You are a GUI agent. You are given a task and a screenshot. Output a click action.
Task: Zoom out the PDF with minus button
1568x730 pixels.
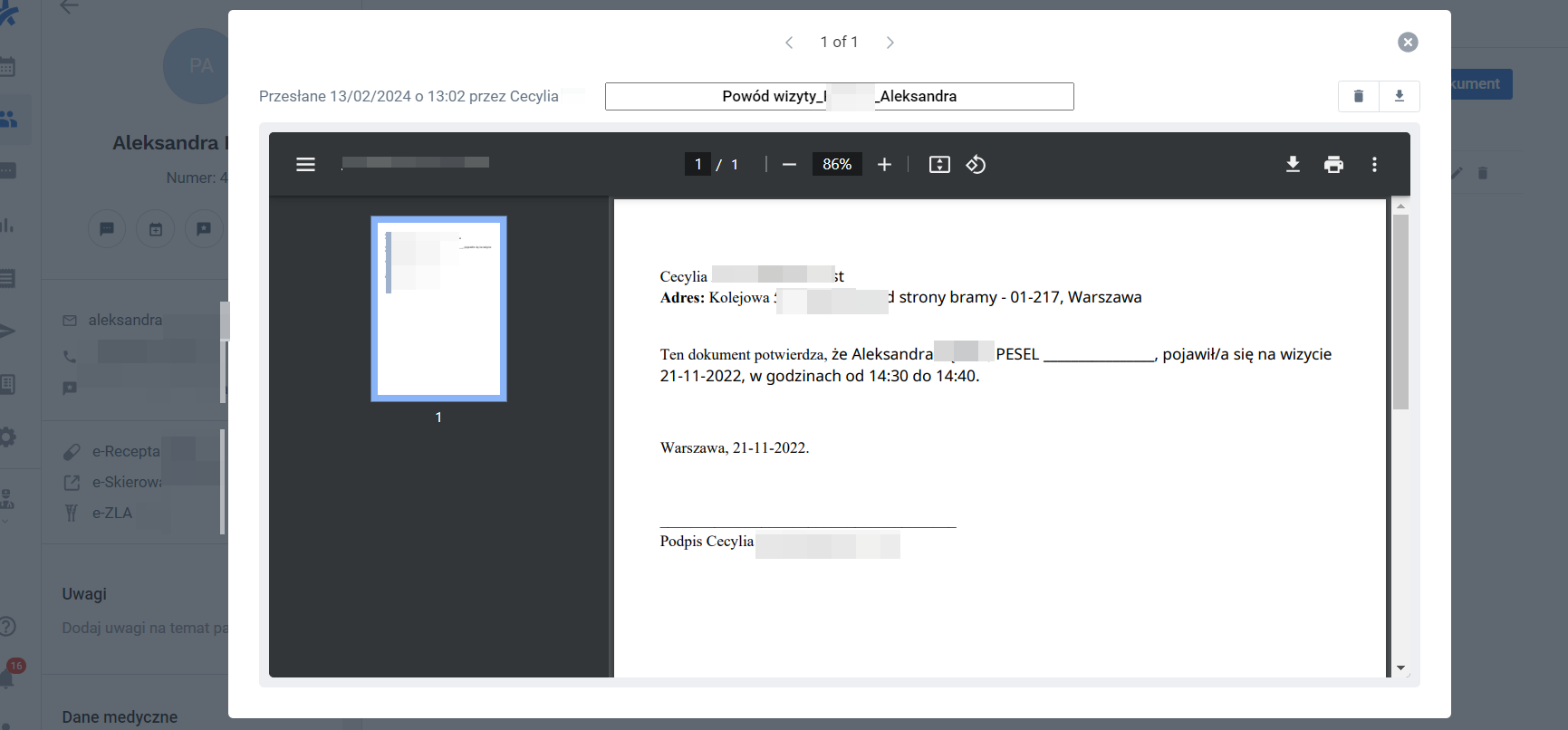[789, 165]
